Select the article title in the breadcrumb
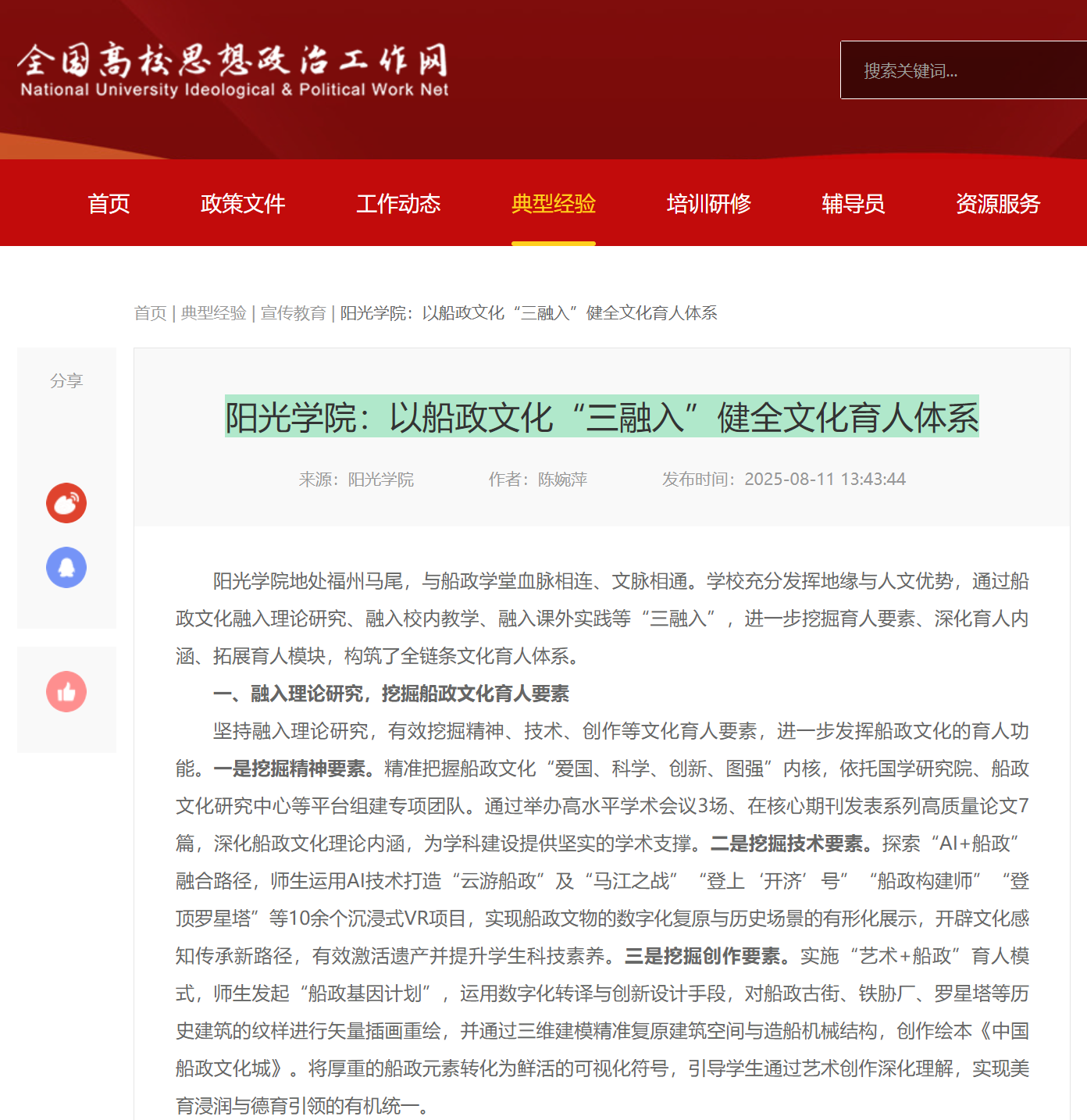The image size is (1087, 1120). click(x=529, y=313)
